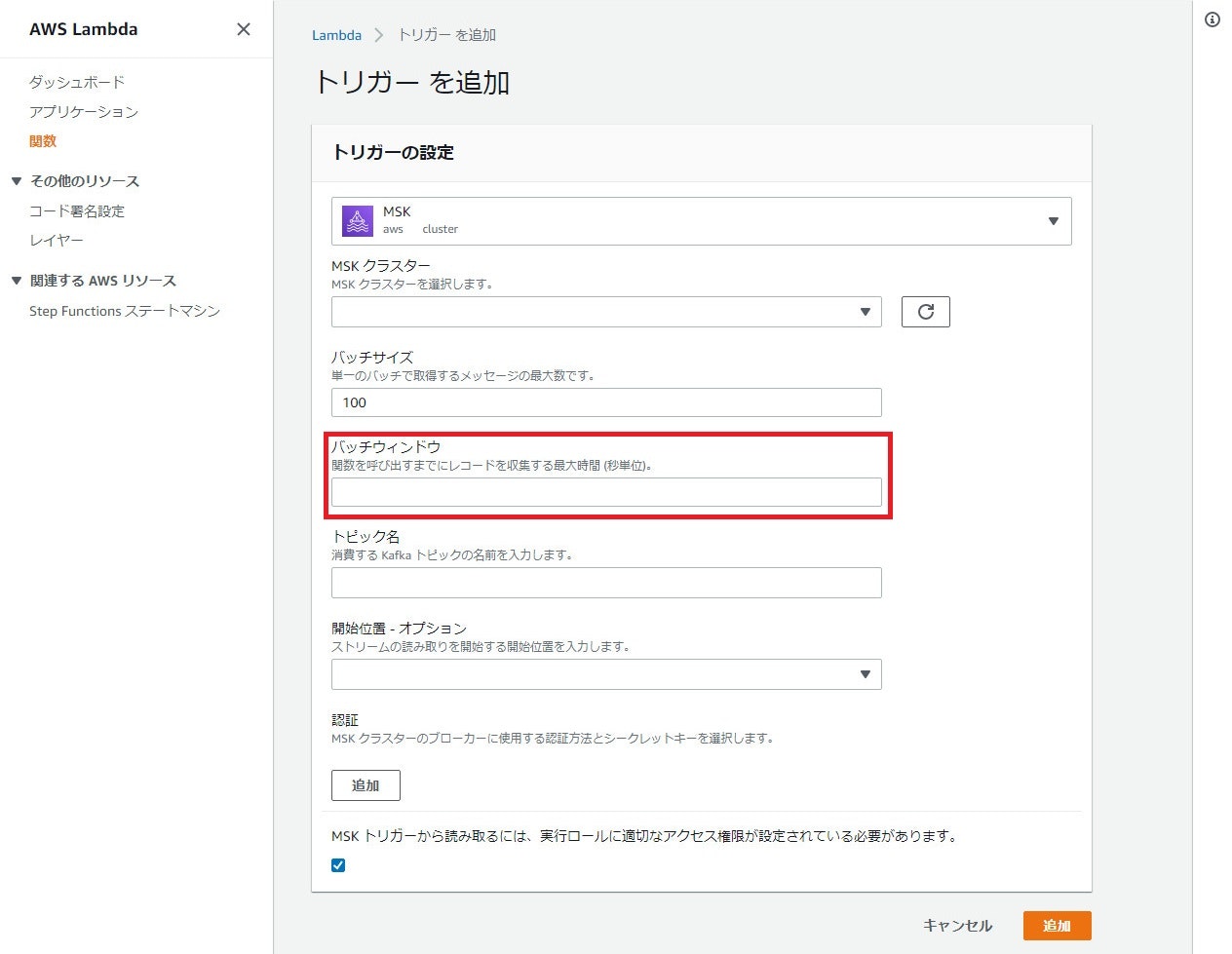
Task: Toggle the execution role permissions checkbox
Action: click(338, 865)
